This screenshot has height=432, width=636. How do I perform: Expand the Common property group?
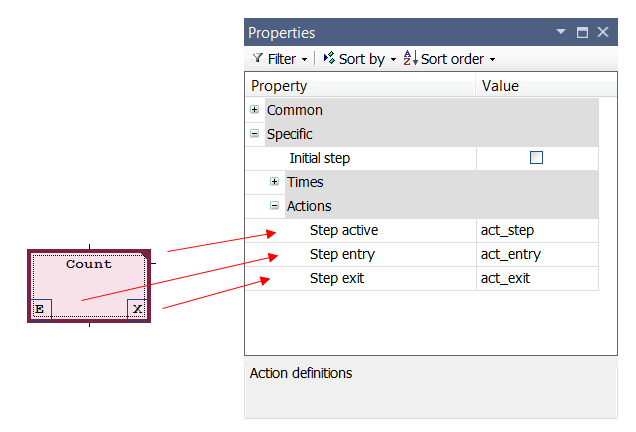[254, 110]
